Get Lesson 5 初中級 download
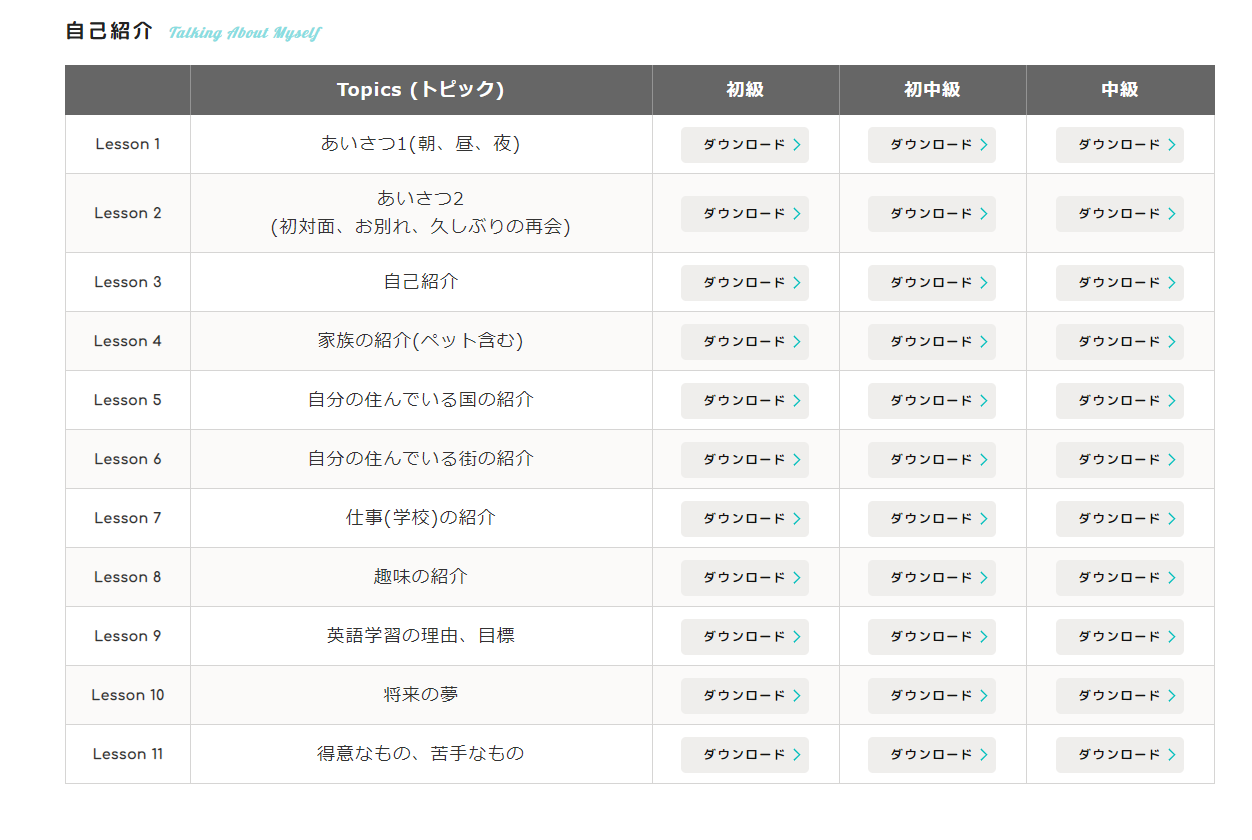Viewport: 1252px width, 840px height. pyautogui.click(x=931, y=401)
